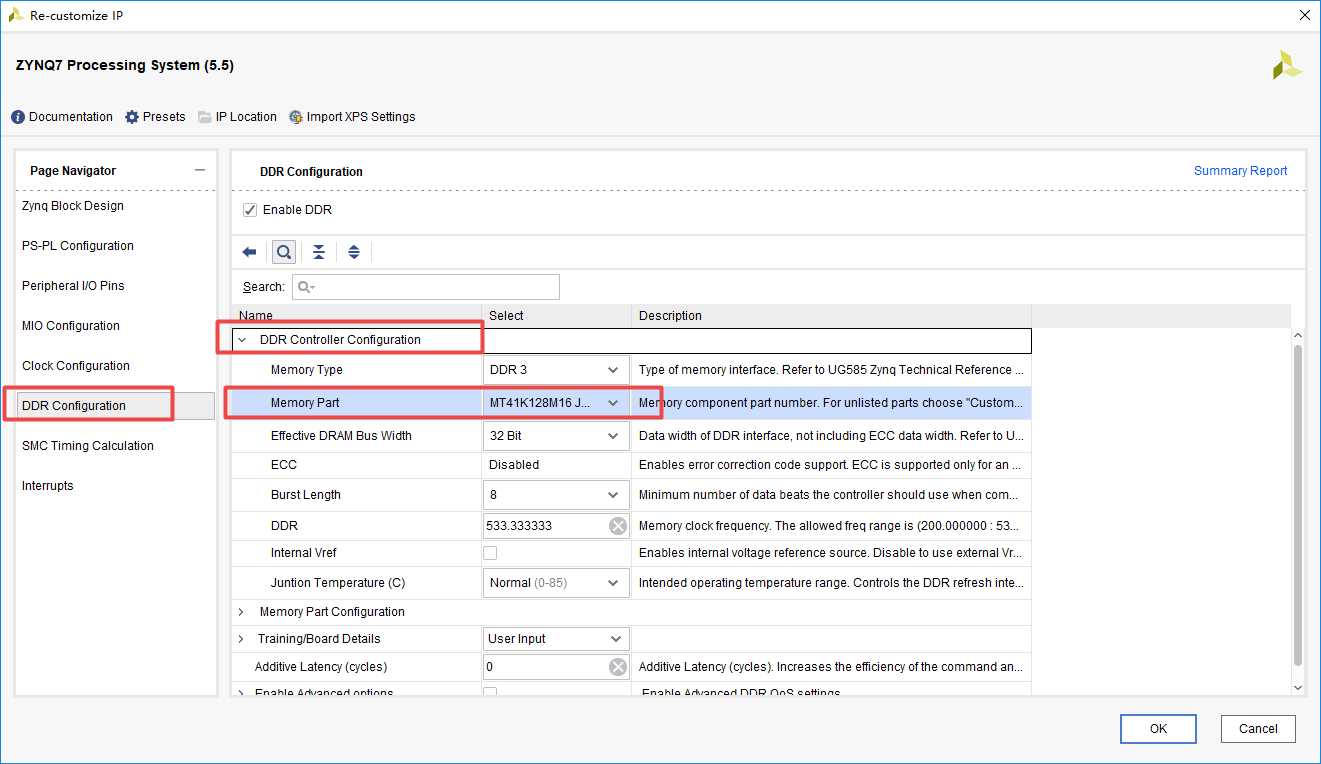Click the ECC Disabled value
Viewport: 1321px width, 764px height.
point(514,465)
